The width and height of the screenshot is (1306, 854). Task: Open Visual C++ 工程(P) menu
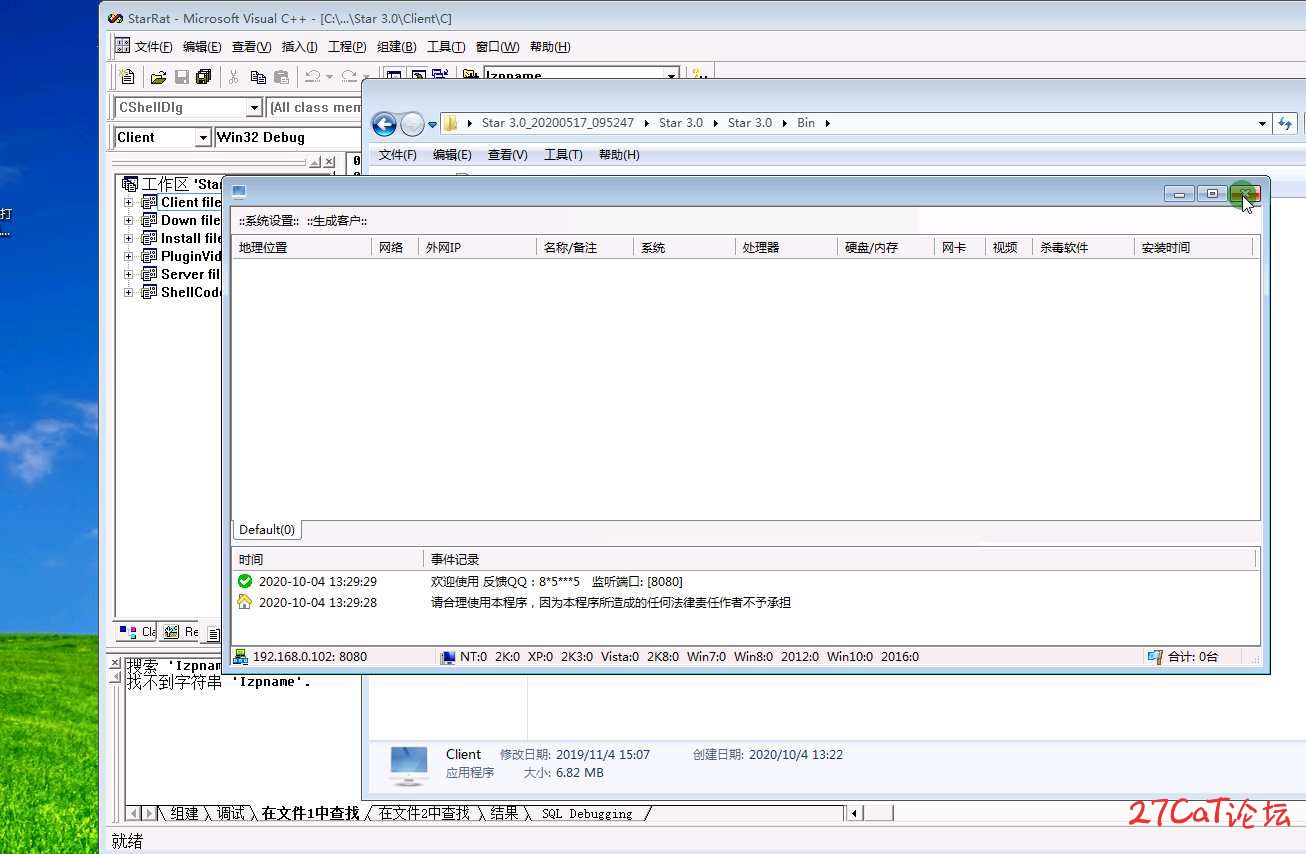(347, 47)
